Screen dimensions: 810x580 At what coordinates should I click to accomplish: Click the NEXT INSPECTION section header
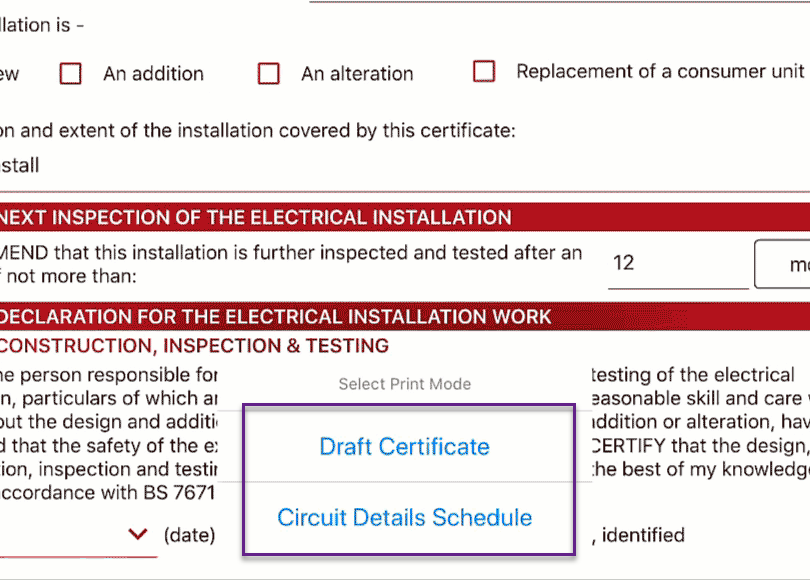tap(255, 217)
